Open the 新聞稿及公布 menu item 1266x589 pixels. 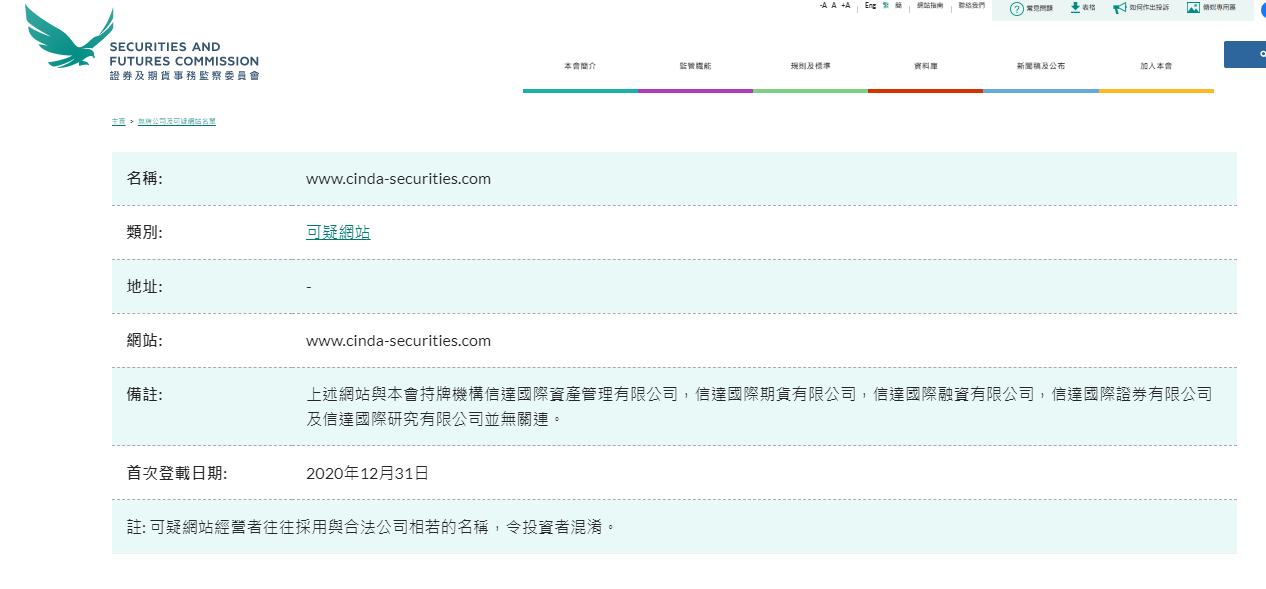coord(1040,66)
